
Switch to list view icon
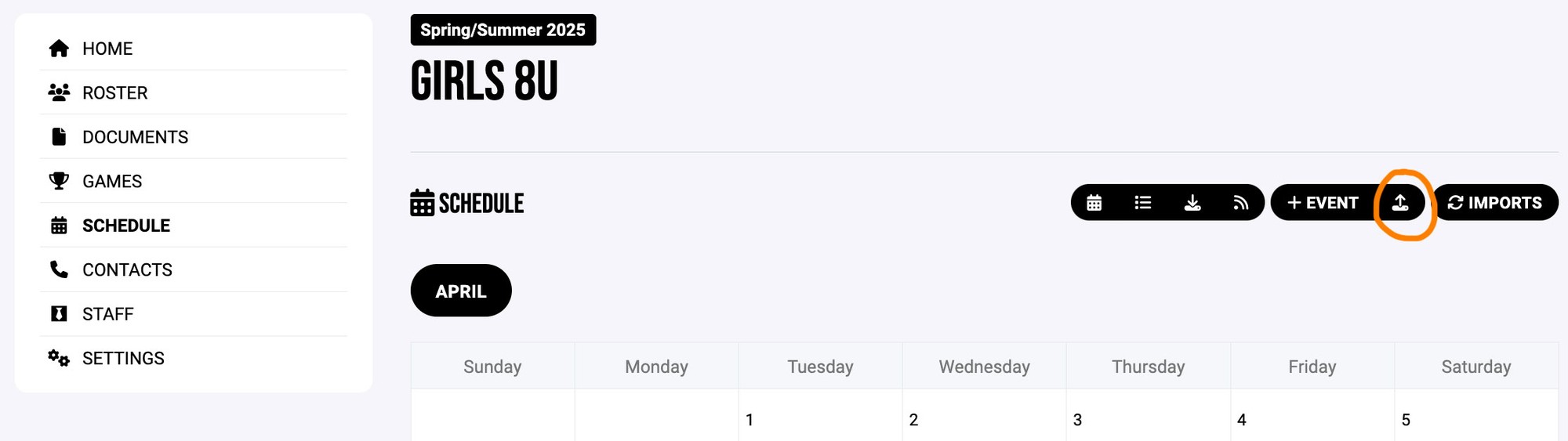coord(1143,203)
